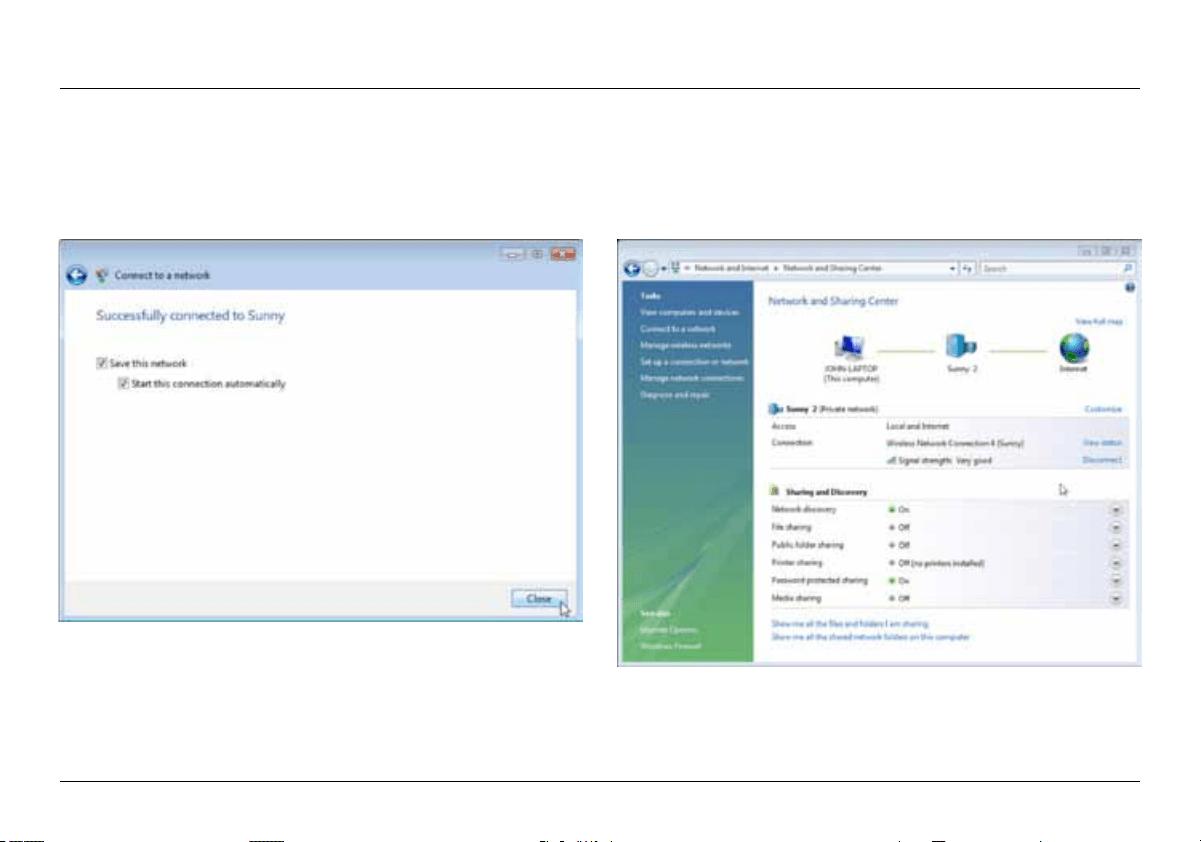Click the View full map link

point(1099,322)
